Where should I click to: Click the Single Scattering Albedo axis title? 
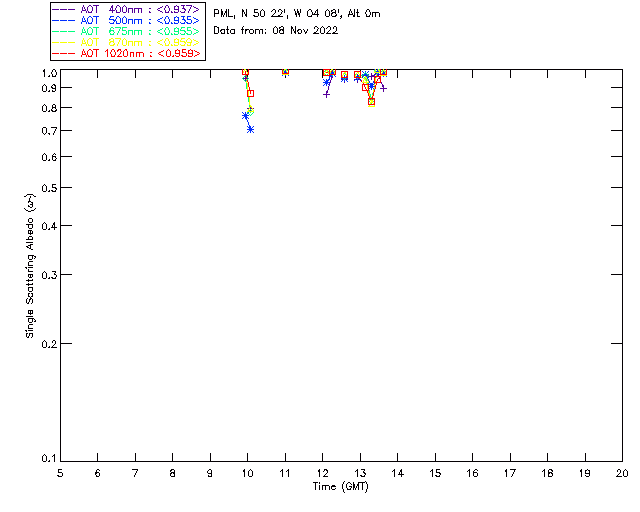(x=30, y=266)
